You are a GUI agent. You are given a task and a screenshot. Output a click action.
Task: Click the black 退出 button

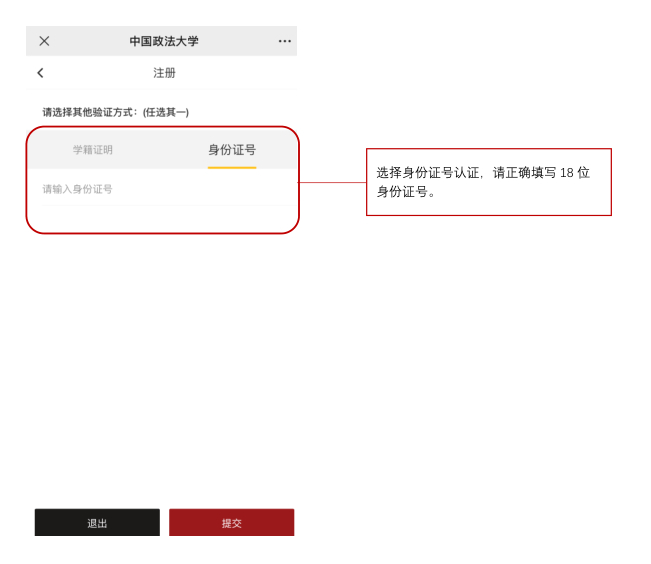(x=97, y=522)
